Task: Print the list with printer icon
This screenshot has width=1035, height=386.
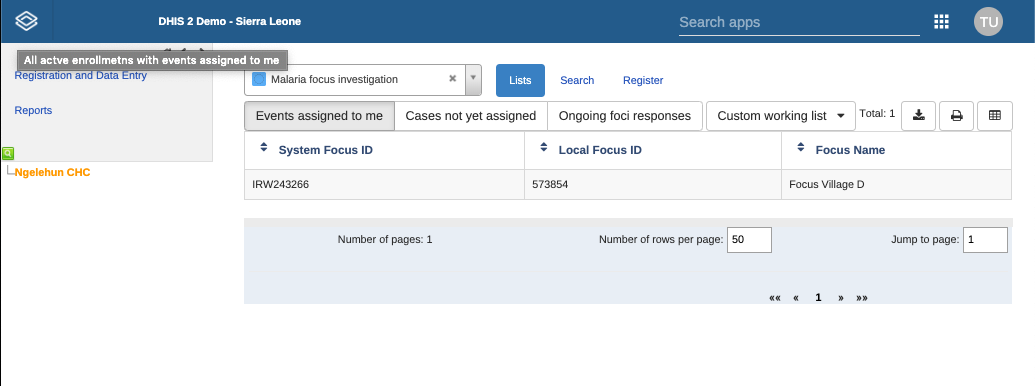Action: click(956, 115)
